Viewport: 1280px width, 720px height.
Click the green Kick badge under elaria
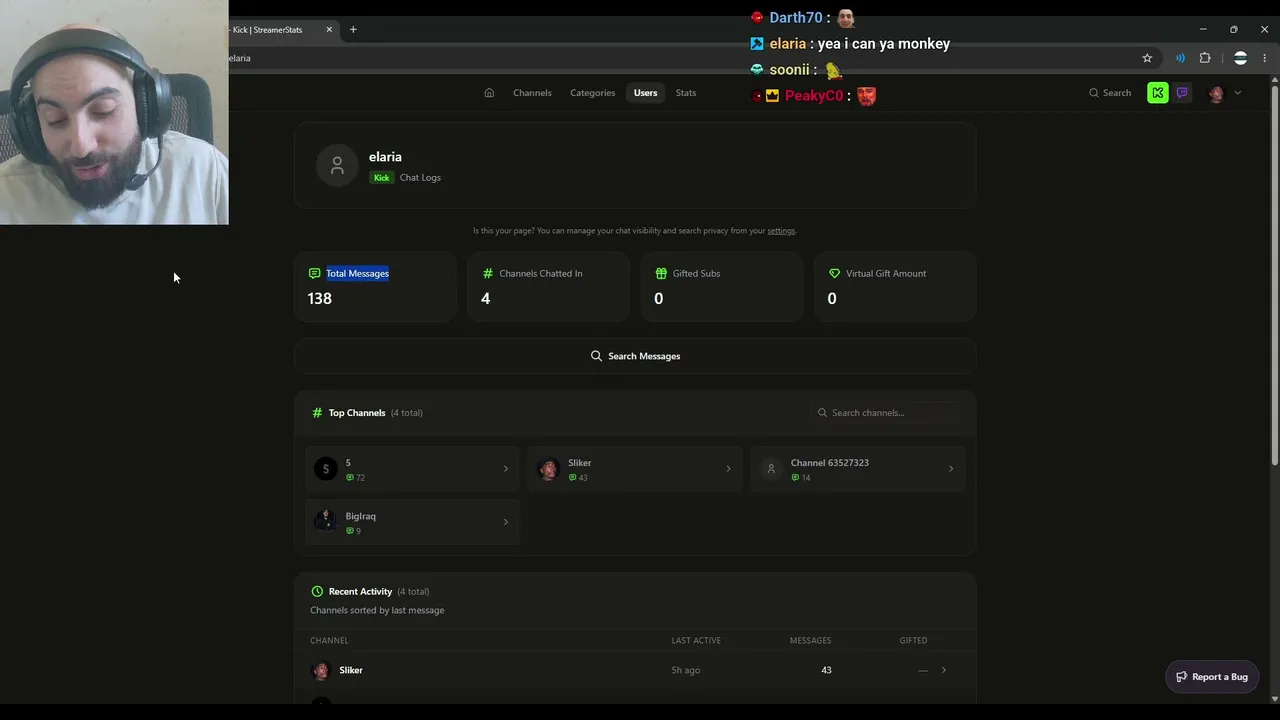(381, 178)
